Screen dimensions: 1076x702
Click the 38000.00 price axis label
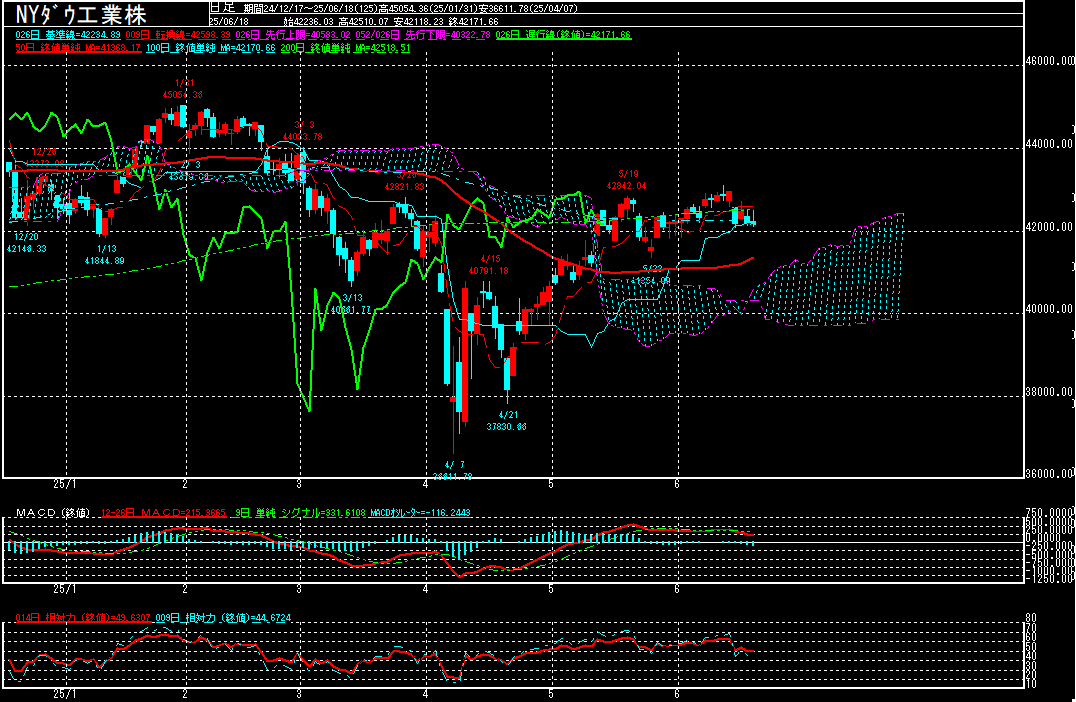pos(1049,393)
